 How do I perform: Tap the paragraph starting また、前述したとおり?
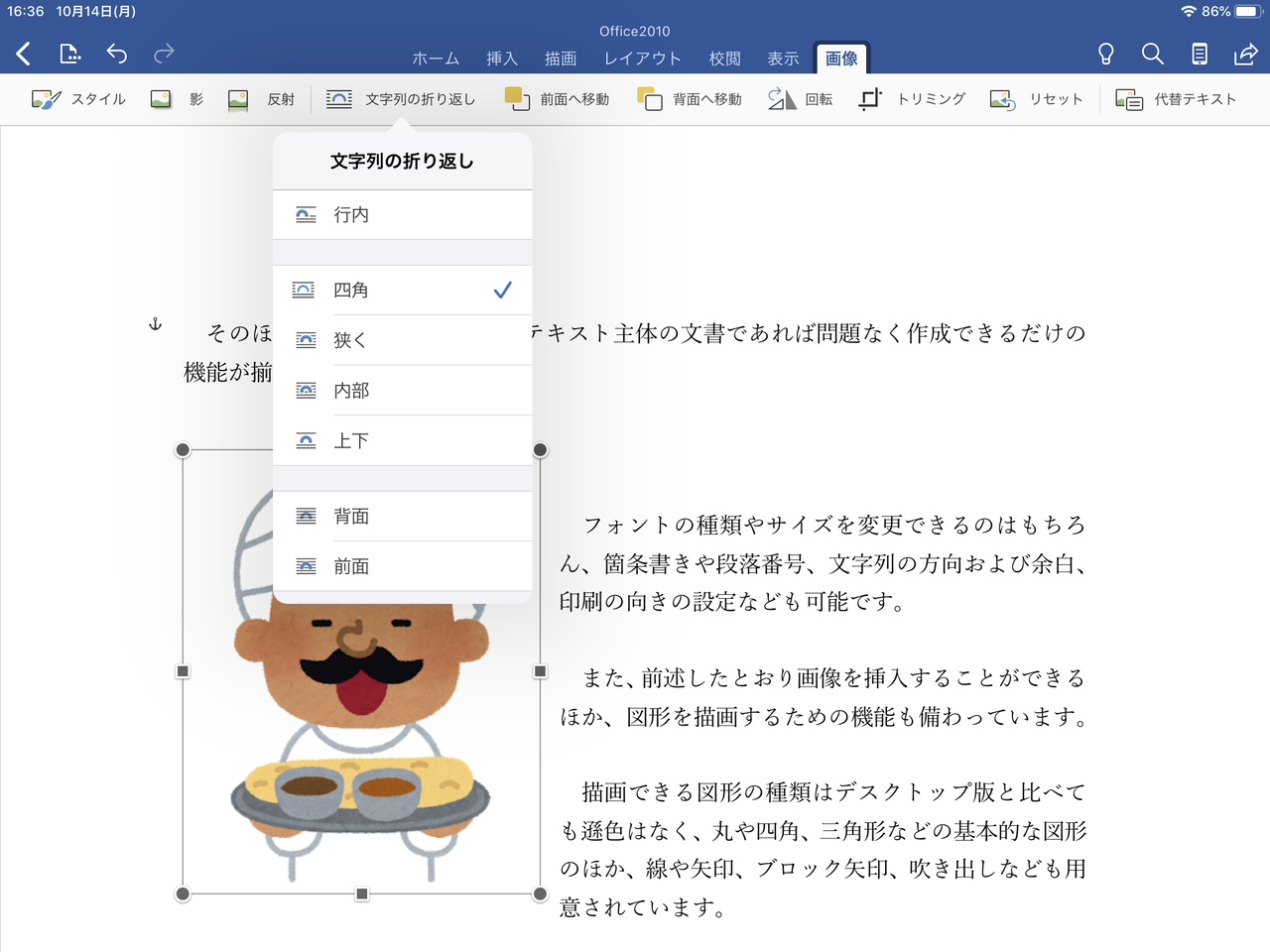click(823, 697)
